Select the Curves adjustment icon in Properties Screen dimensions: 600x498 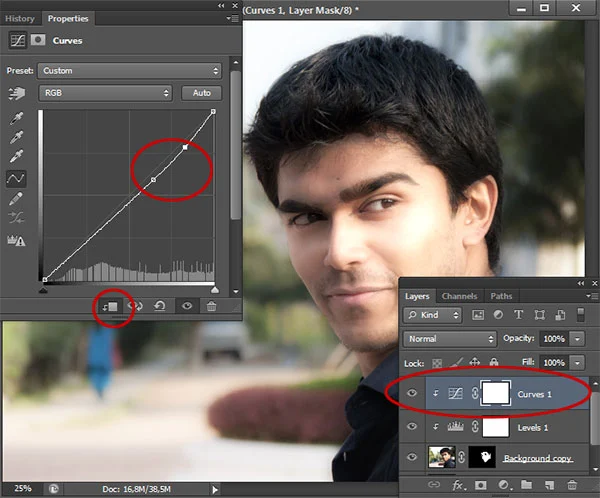click(18, 40)
